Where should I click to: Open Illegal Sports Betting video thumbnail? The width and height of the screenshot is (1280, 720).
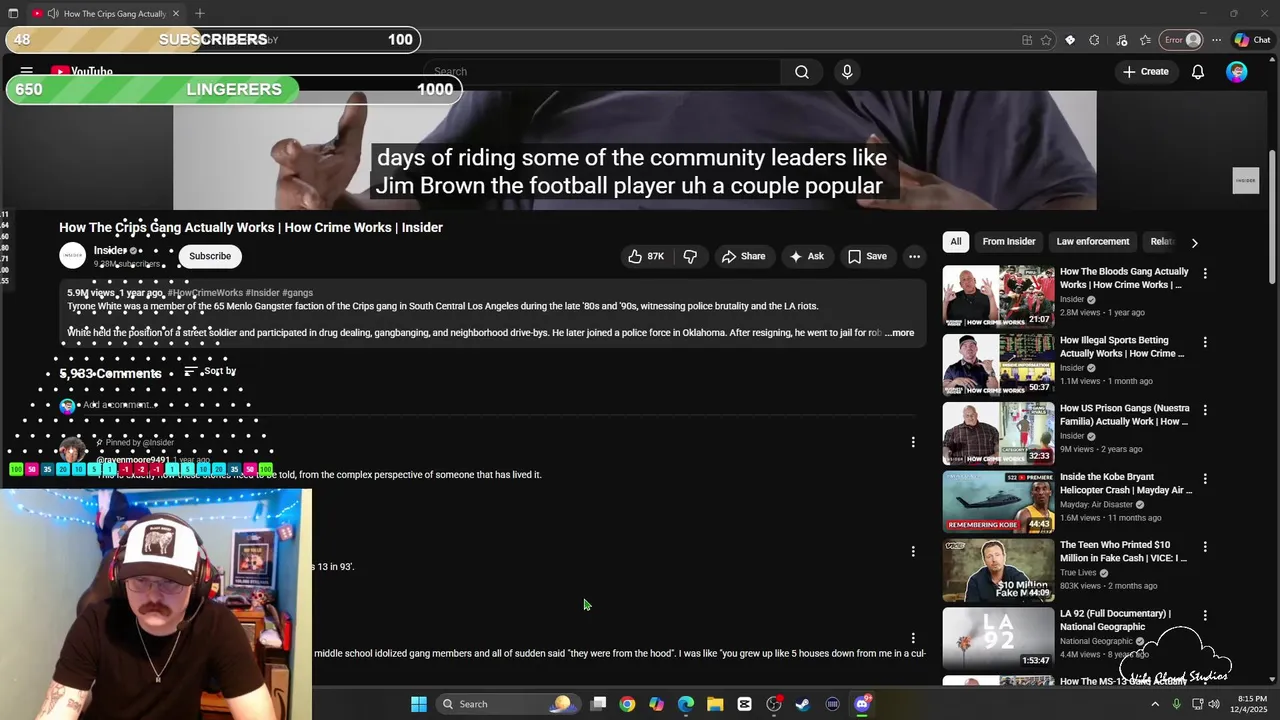point(998,365)
